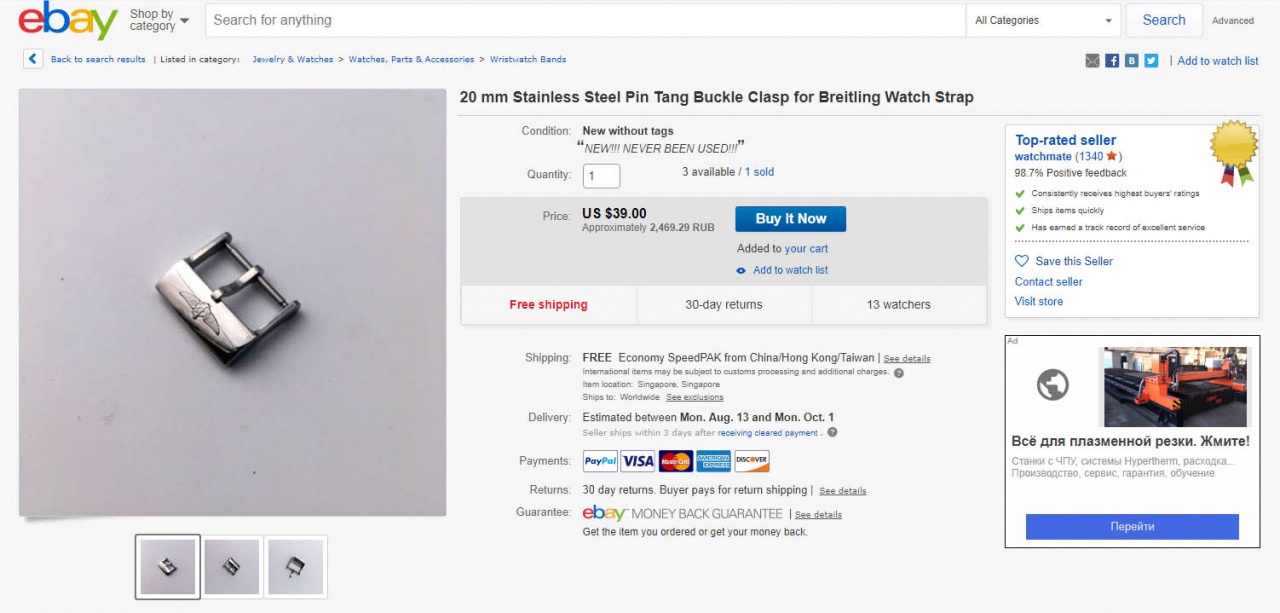Screen dimensions: 1280x613
Task: Share listing via email icon
Action: [1092, 61]
